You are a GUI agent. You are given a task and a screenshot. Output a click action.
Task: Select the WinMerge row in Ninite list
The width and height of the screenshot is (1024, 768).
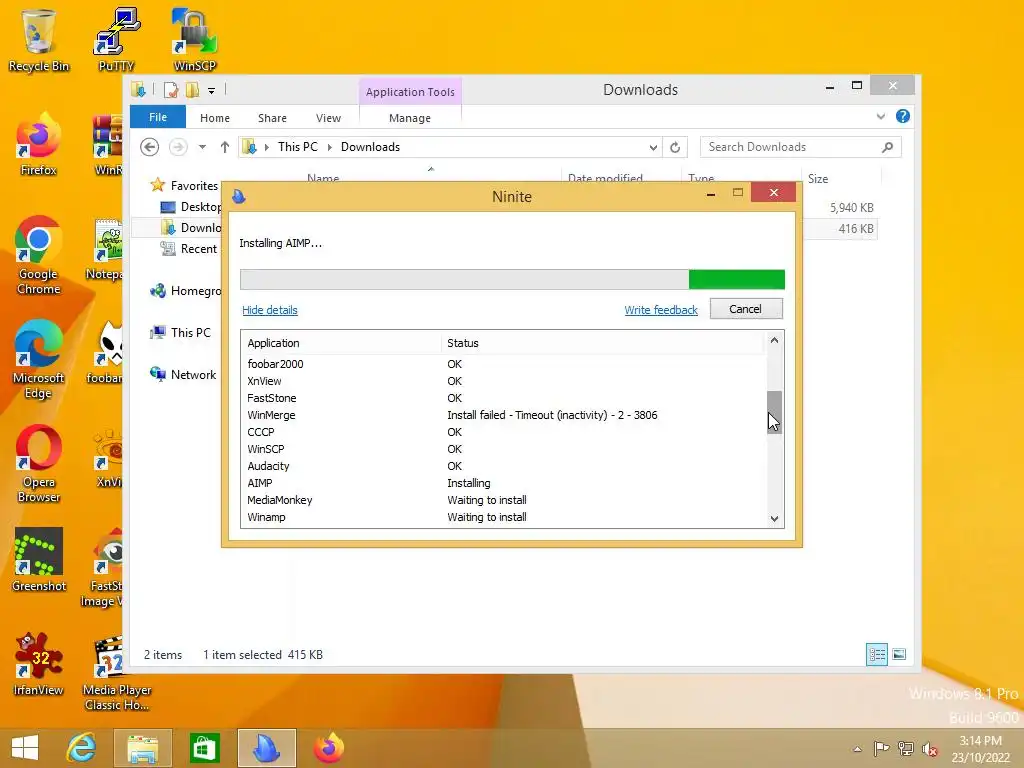tap(503, 415)
